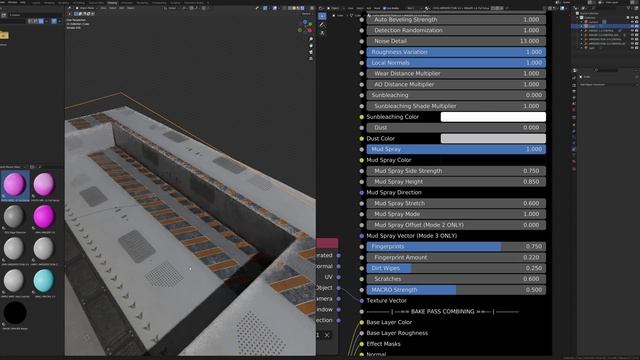The image size is (640, 360).
Task: Select the Annotate tool in node editor
Action: click(x=322, y=25)
